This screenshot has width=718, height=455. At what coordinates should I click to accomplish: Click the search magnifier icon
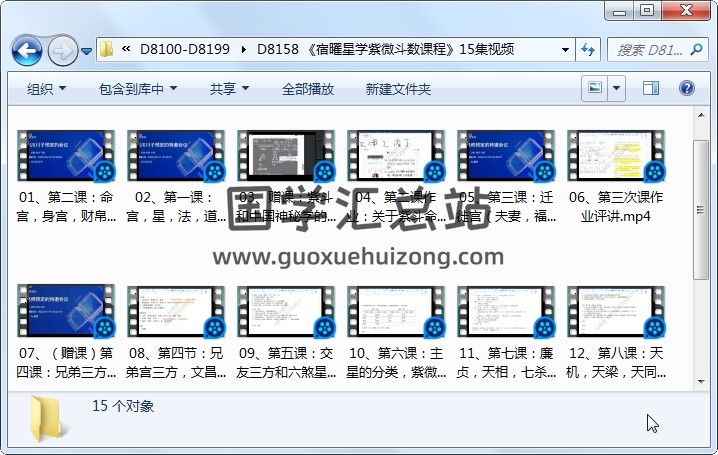[x=696, y=49]
